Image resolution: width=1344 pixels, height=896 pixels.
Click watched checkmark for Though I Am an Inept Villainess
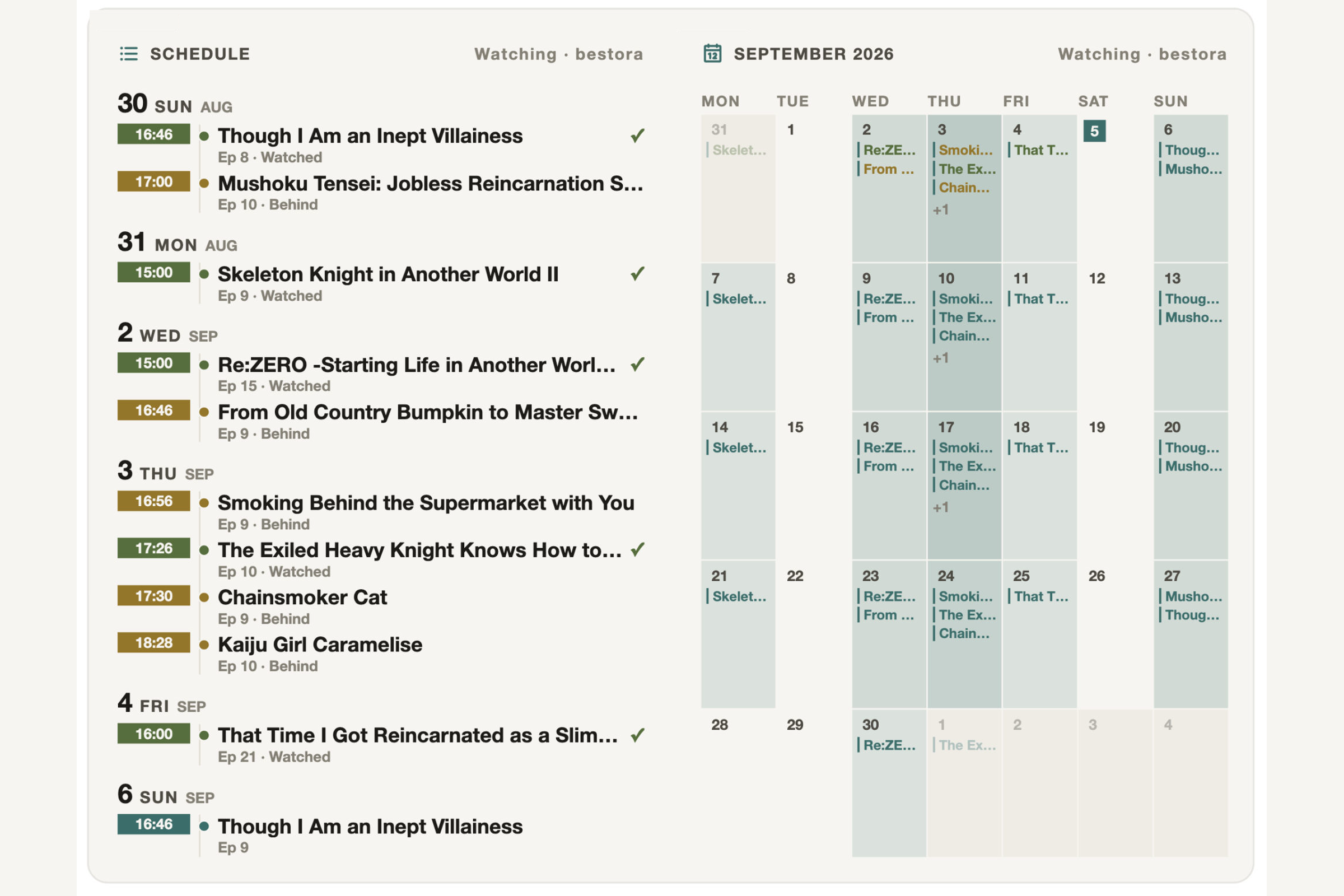click(x=638, y=136)
